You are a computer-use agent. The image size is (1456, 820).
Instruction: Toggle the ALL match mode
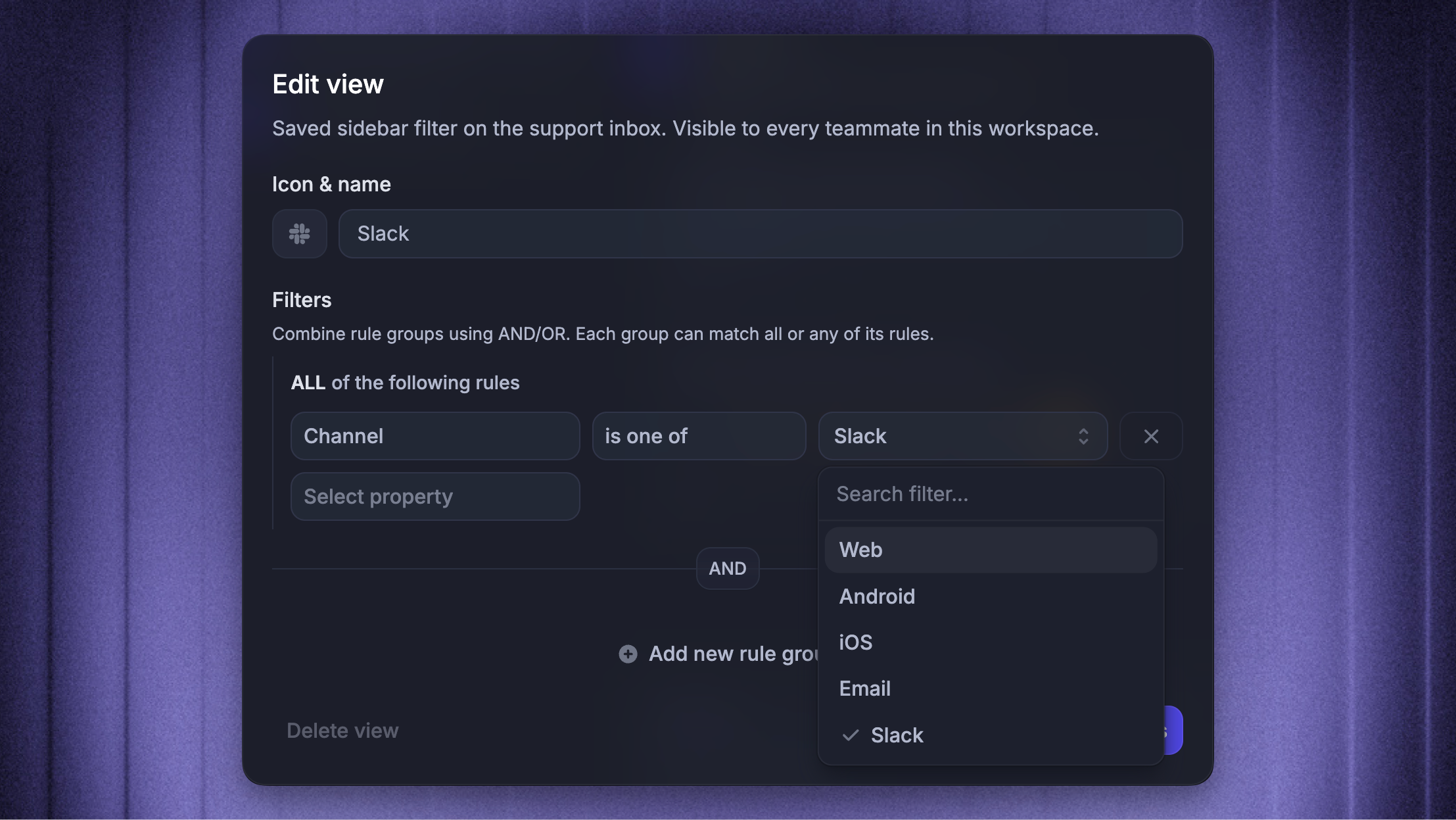[308, 383]
